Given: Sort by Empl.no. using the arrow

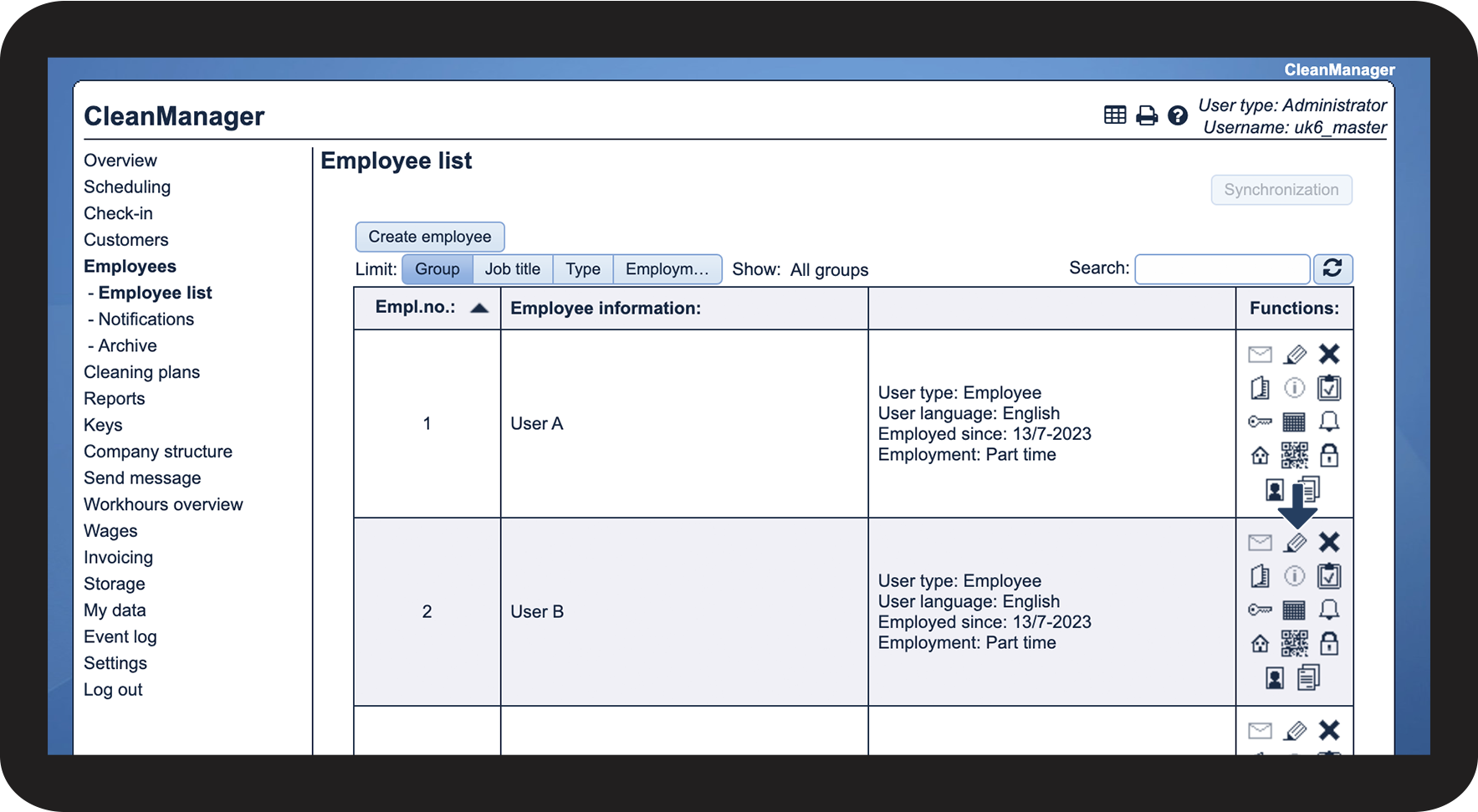Looking at the screenshot, I should point(479,308).
